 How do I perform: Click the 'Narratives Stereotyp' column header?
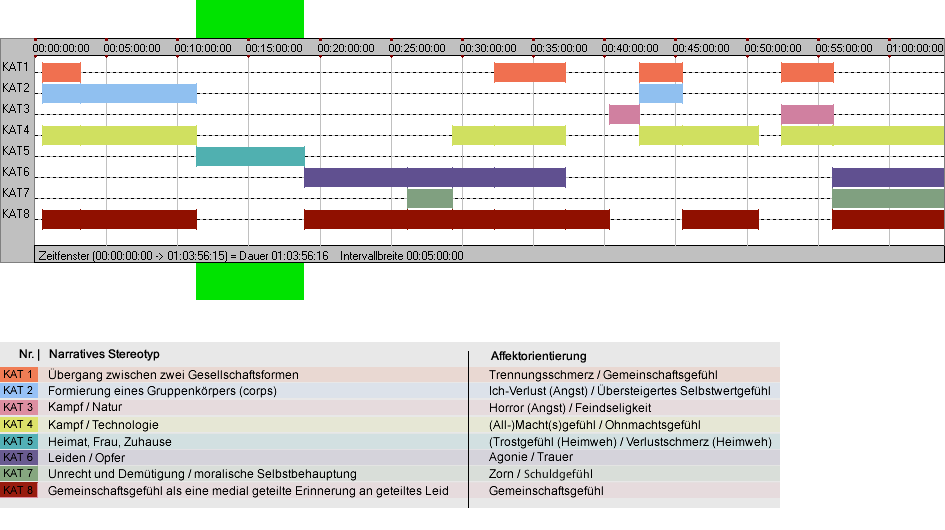click(x=104, y=355)
